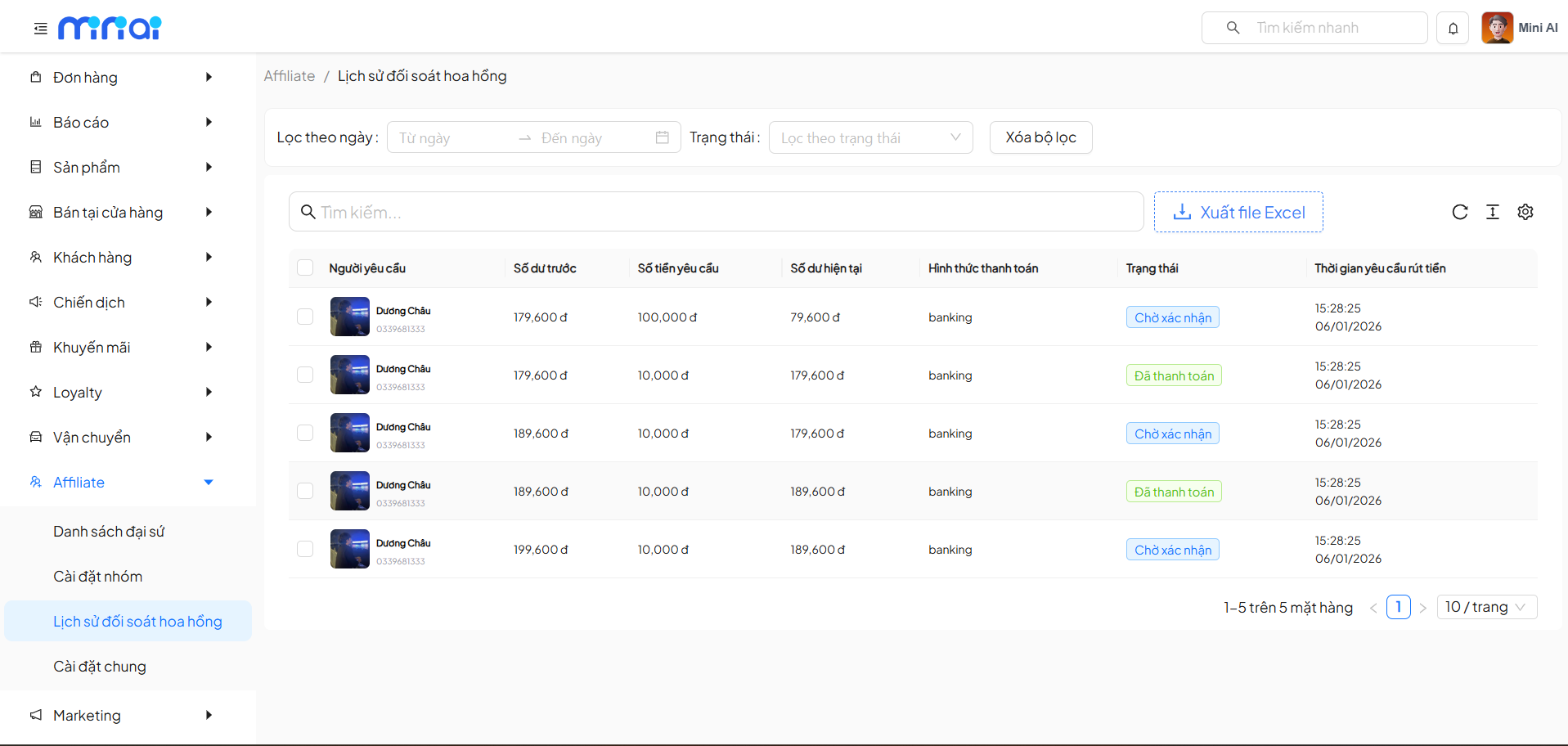1568x746 pixels.
Task: Select the last row checkbox with 199,600 đ
Action: (x=305, y=549)
